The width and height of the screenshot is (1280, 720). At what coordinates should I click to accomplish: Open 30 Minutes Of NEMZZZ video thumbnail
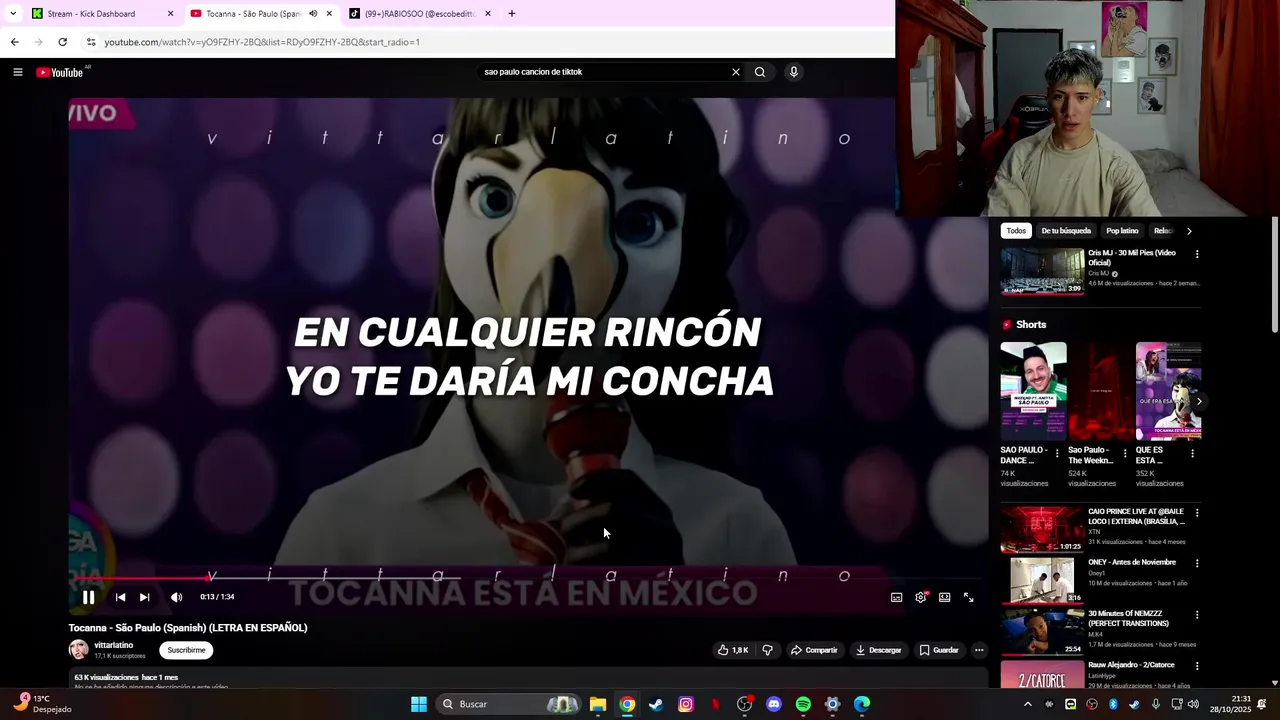pos(1042,632)
